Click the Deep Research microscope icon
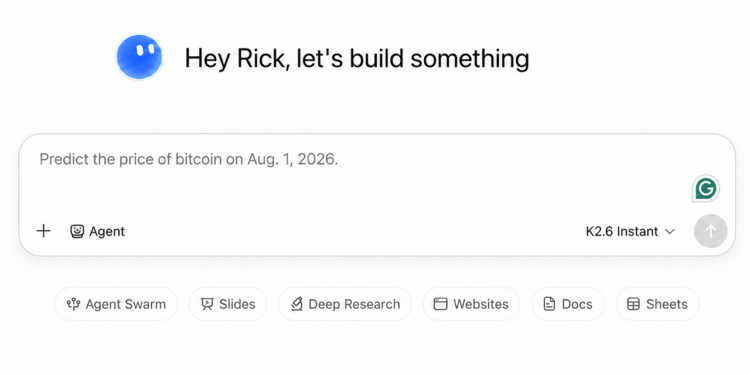 [297, 304]
